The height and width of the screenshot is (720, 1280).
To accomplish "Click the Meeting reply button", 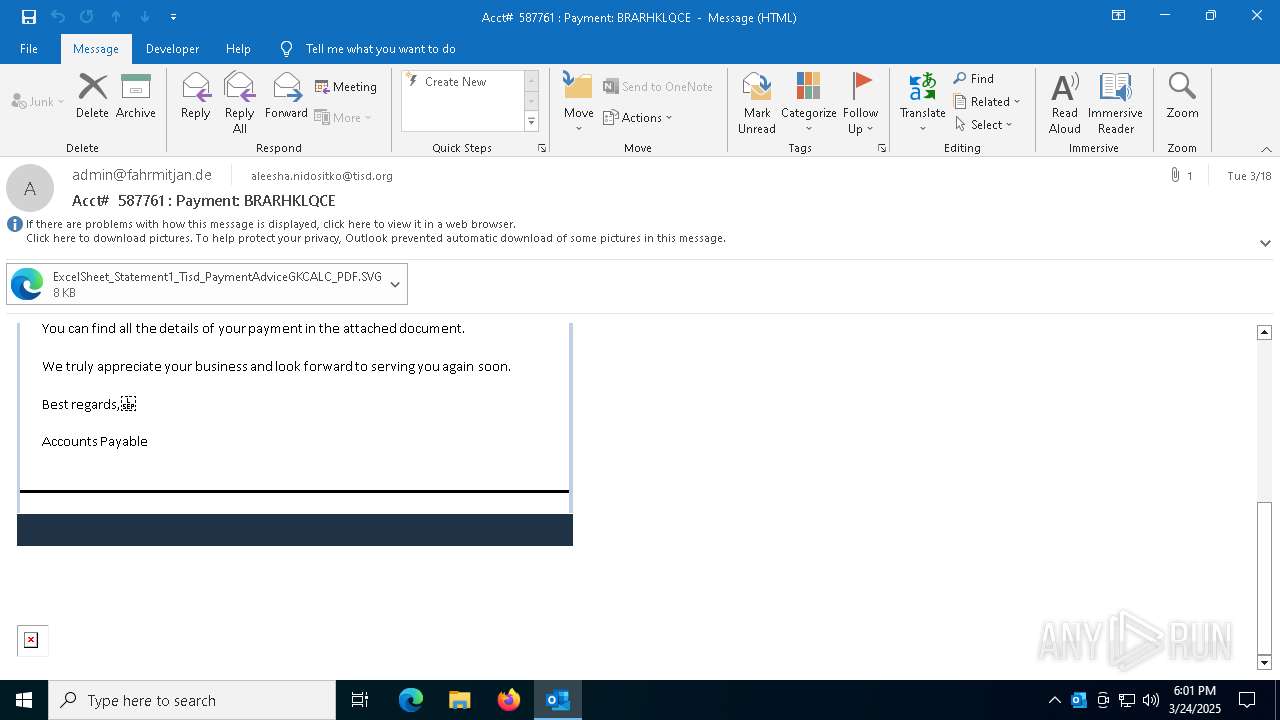I will click(x=346, y=87).
